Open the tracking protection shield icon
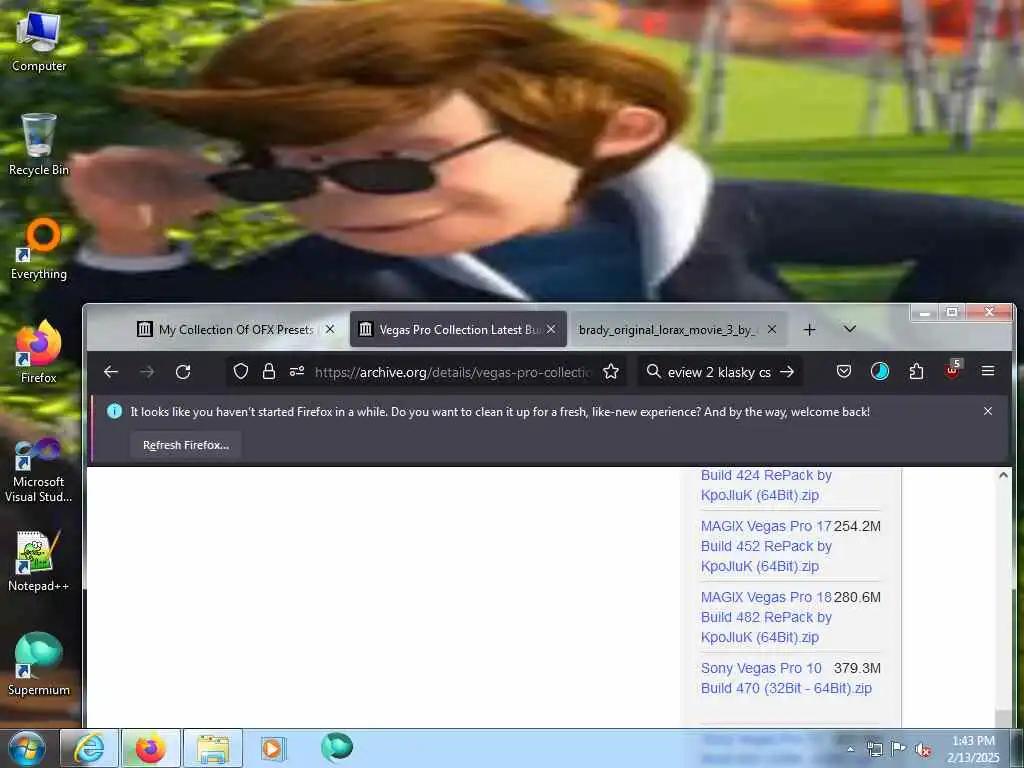The image size is (1024, 768). point(241,372)
